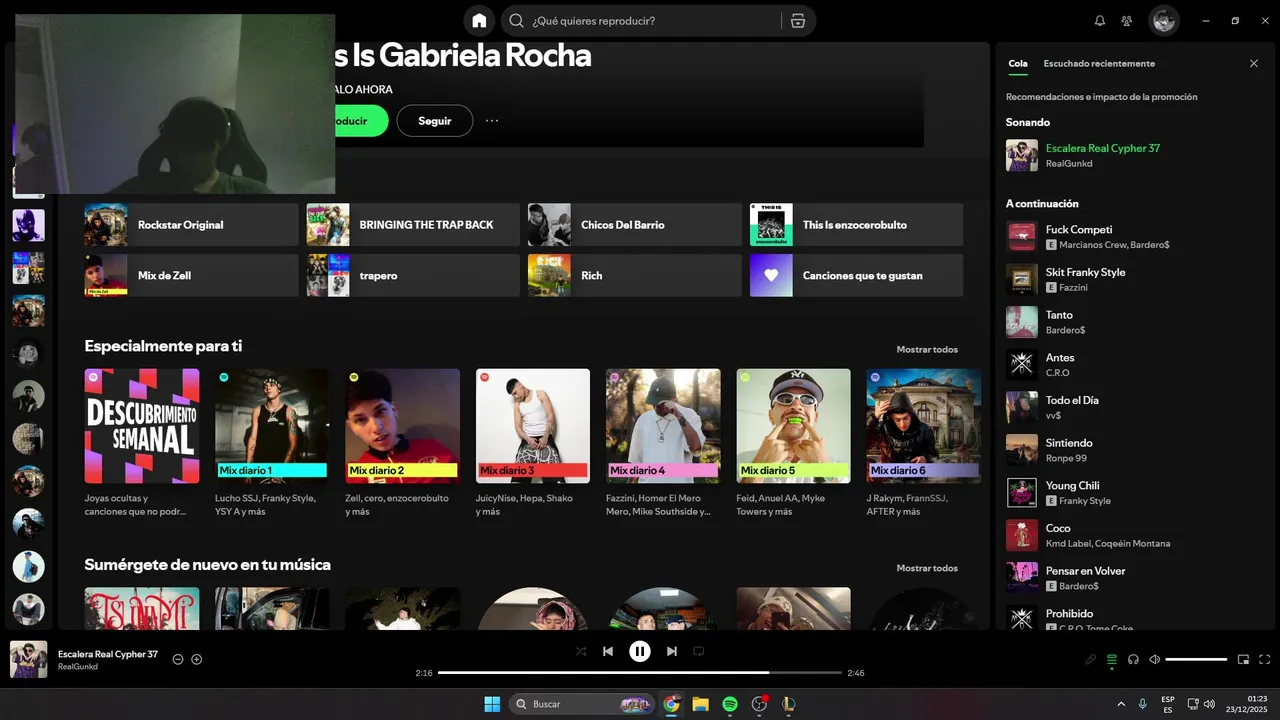Open the Browse icon in search bar
Screen dimensions: 1280x720
click(x=797, y=20)
